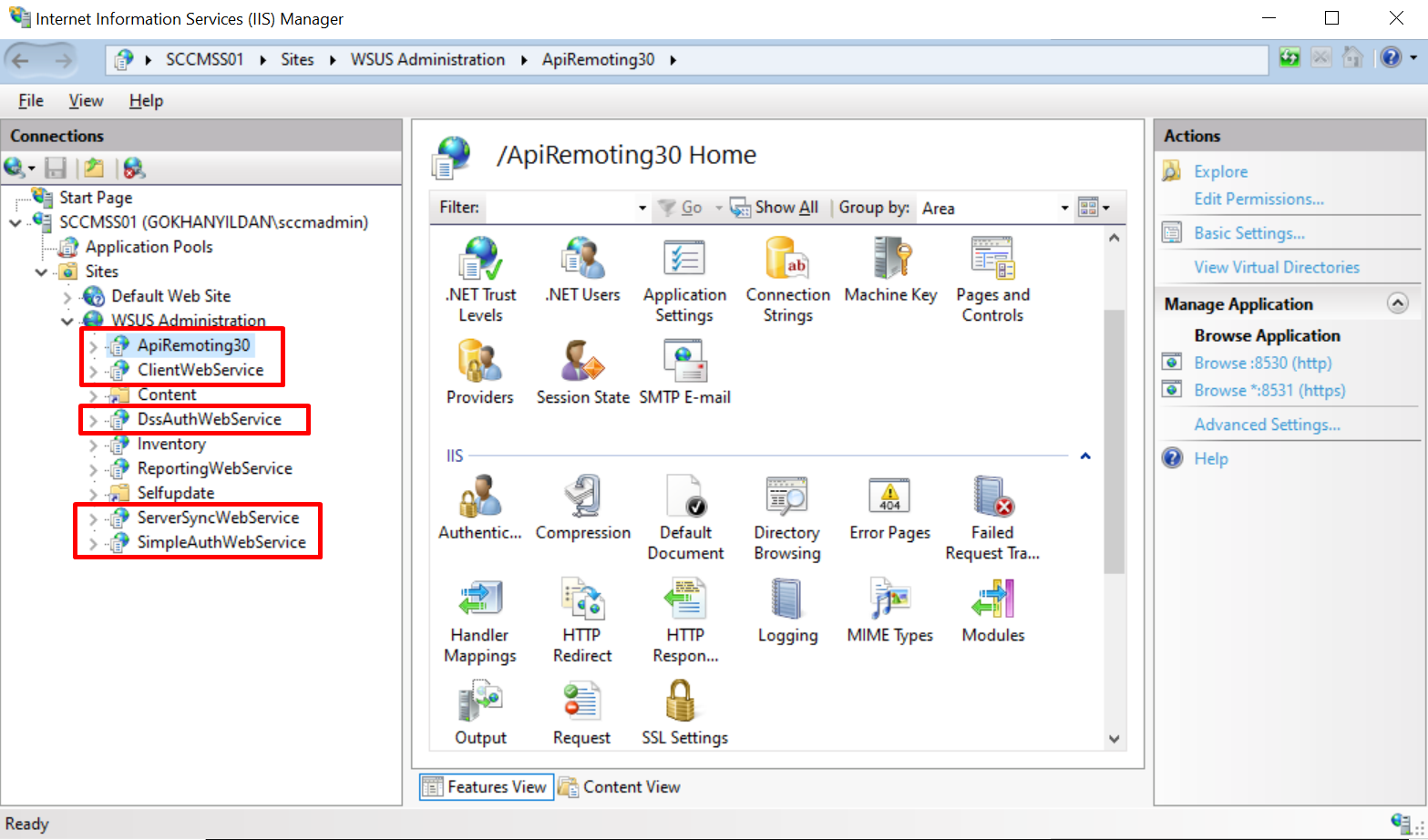This screenshot has width=1428, height=840.
Task: Click the Filter text input field
Action: tap(560, 208)
